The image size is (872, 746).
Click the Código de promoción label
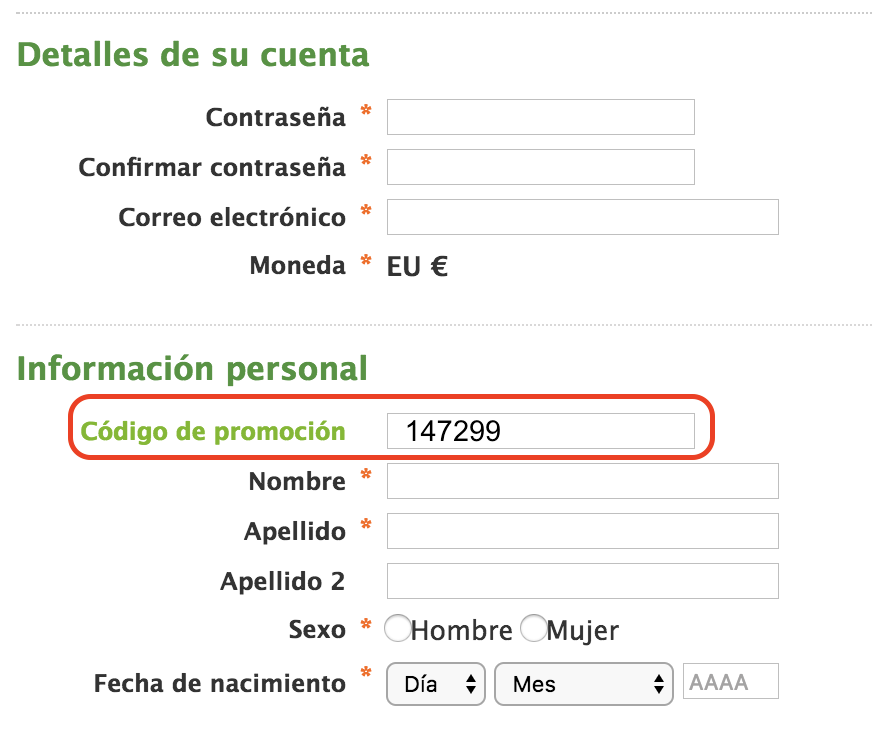[213, 432]
